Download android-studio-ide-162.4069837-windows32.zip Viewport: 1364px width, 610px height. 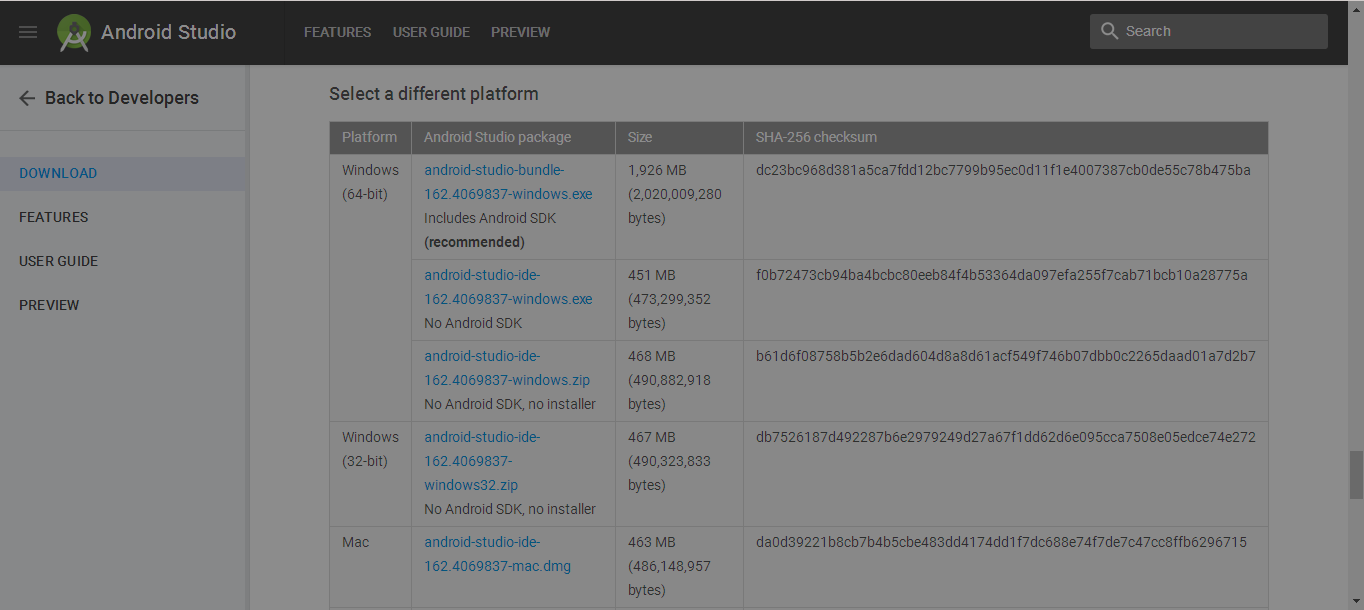tap(482, 461)
